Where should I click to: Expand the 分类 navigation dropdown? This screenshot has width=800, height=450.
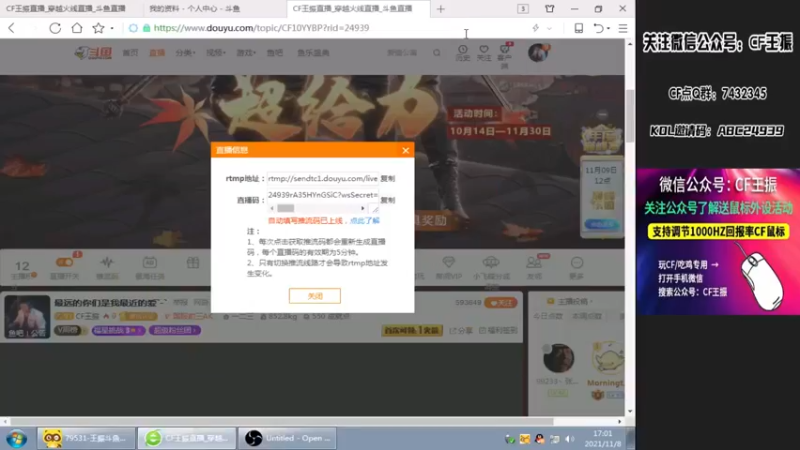click(185, 53)
